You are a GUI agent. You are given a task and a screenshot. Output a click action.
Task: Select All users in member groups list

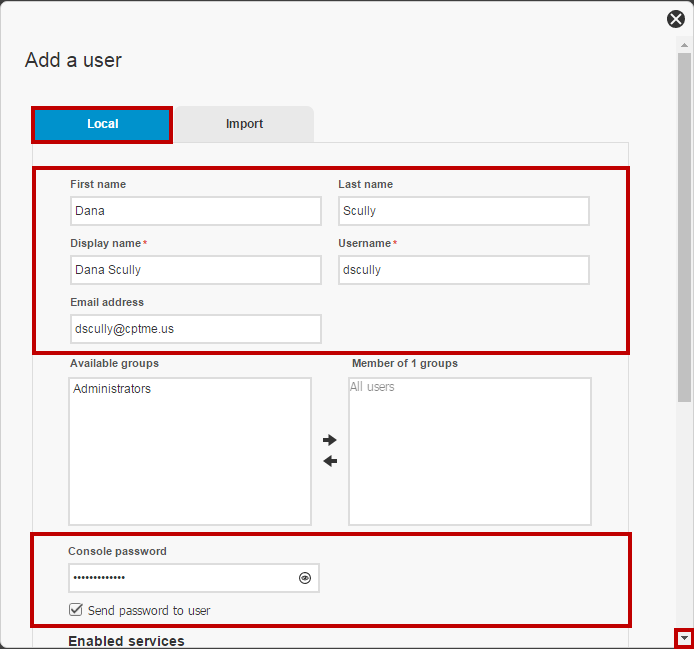point(372,387)
